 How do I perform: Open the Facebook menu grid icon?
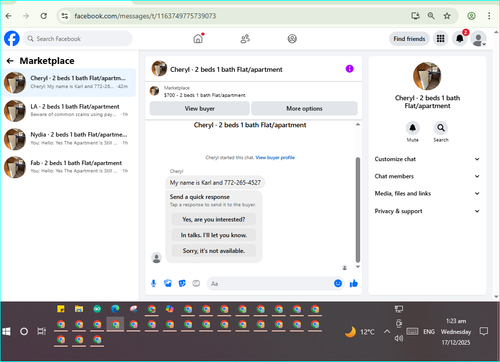pos(441,39)
